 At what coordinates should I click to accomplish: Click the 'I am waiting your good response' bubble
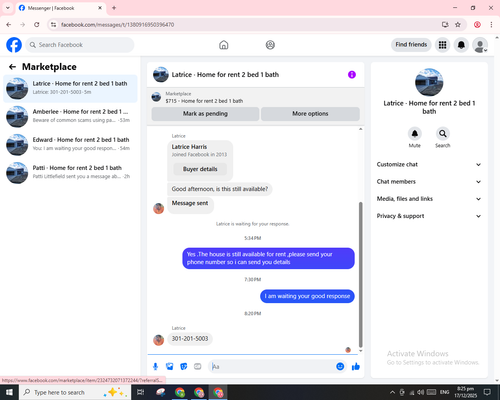coord(307,296)
